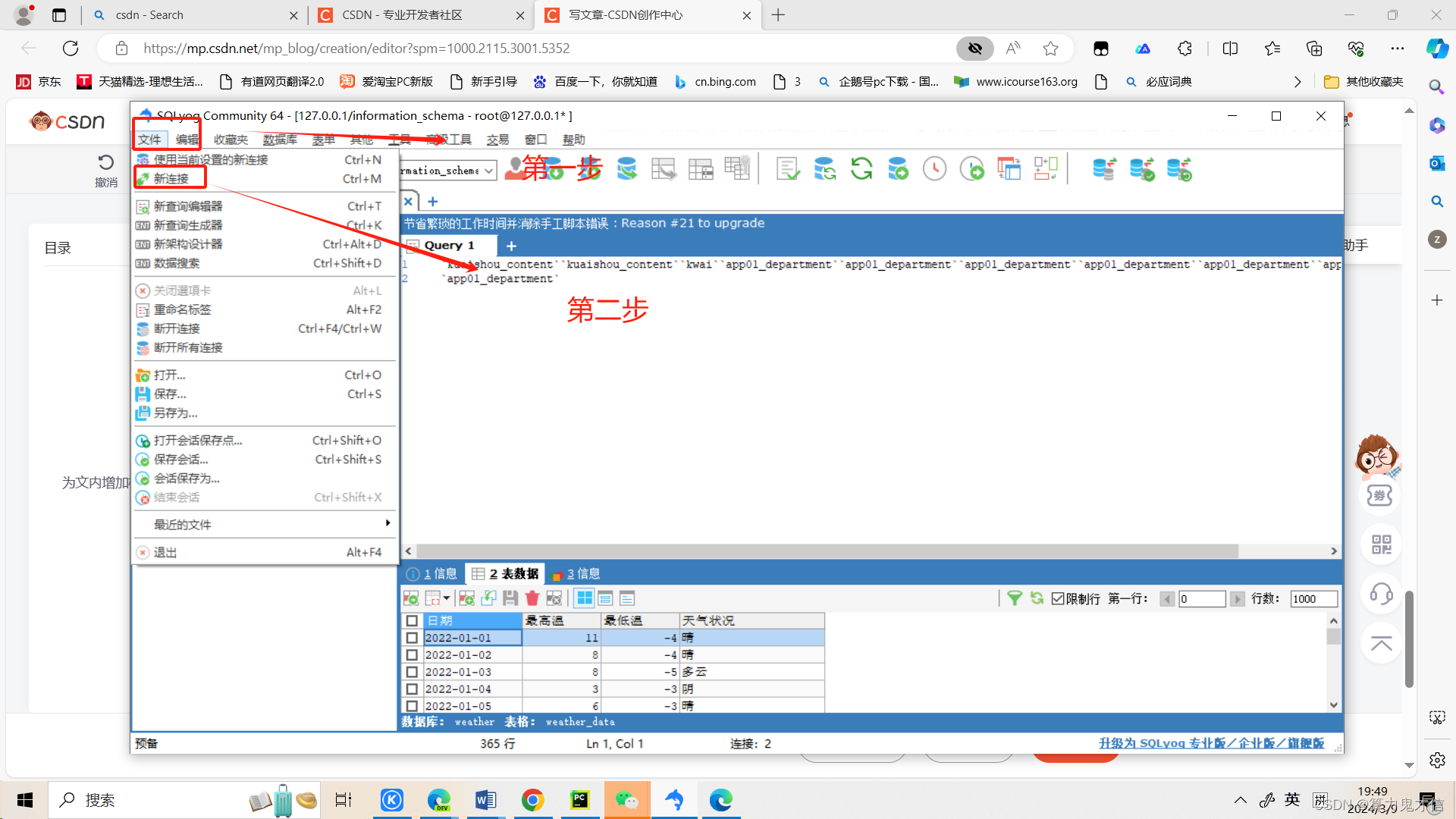This screenshot has width=1456, height=819.
Task: Check the row box for 2022-01-03
Action: pyautogui.click(x=412, y=672)
